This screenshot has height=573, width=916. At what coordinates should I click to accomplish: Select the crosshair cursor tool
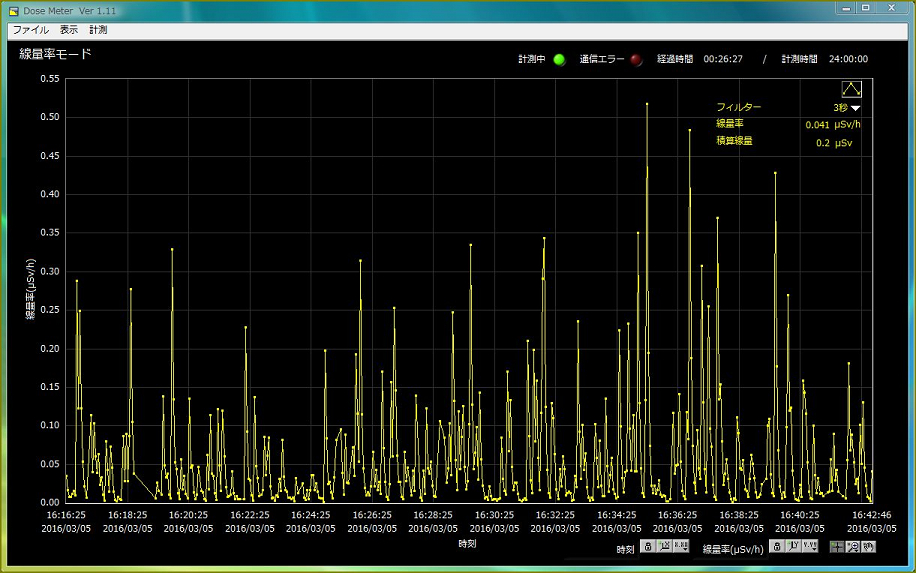(x=836, y=546)
